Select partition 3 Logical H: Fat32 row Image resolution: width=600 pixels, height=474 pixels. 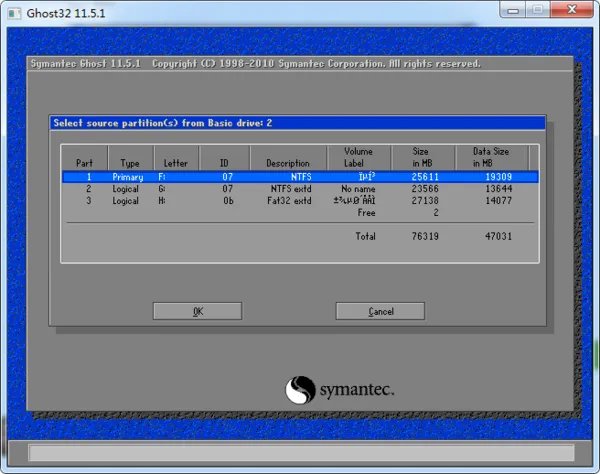click(300, 200)
